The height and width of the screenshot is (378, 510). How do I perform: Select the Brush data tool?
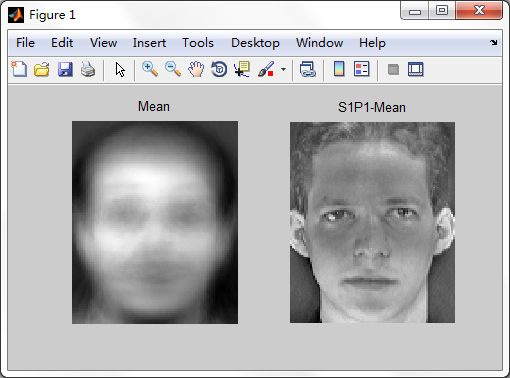coord(266,69)
